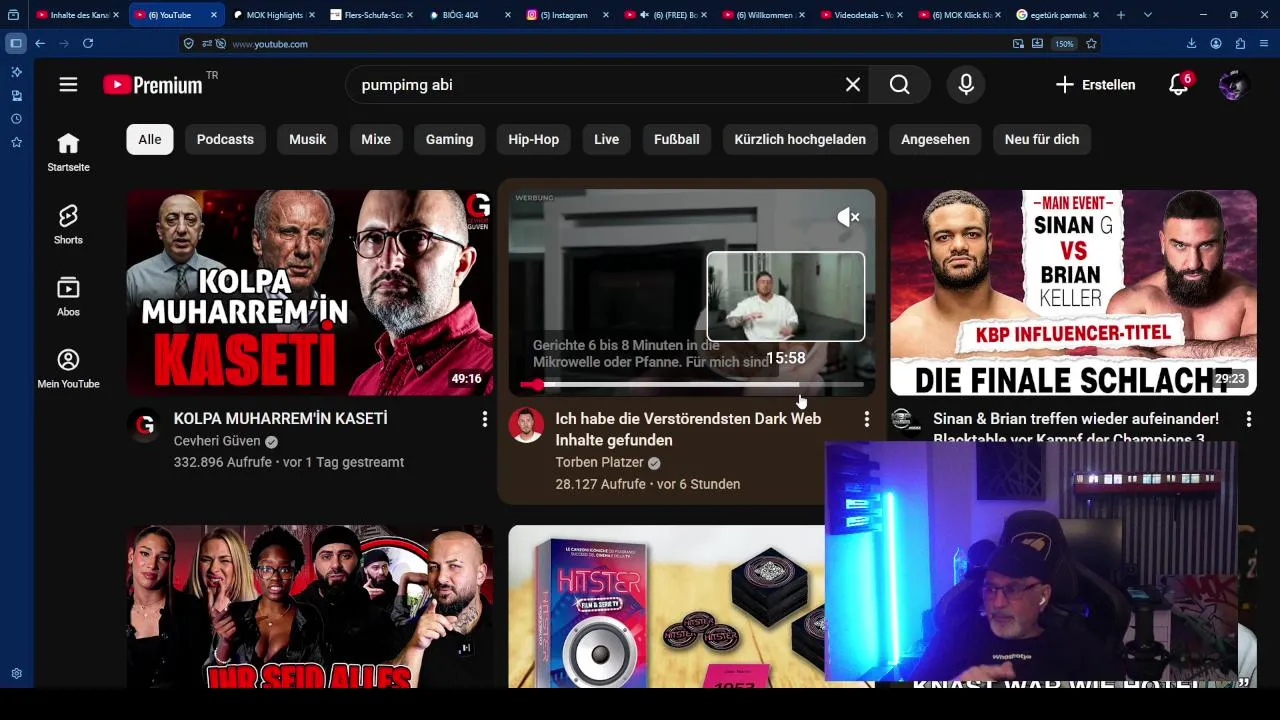1280x720 pixels.
Task: Click the Cevheri Güven channel avatar
Action: pyautogui.click(x=145, y=426)
